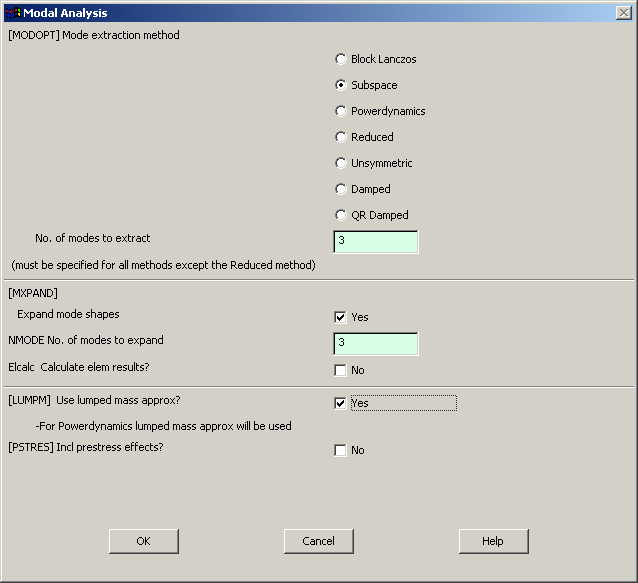Open the Help button
This screenshot has width=638, height=583.
point(493,541)
